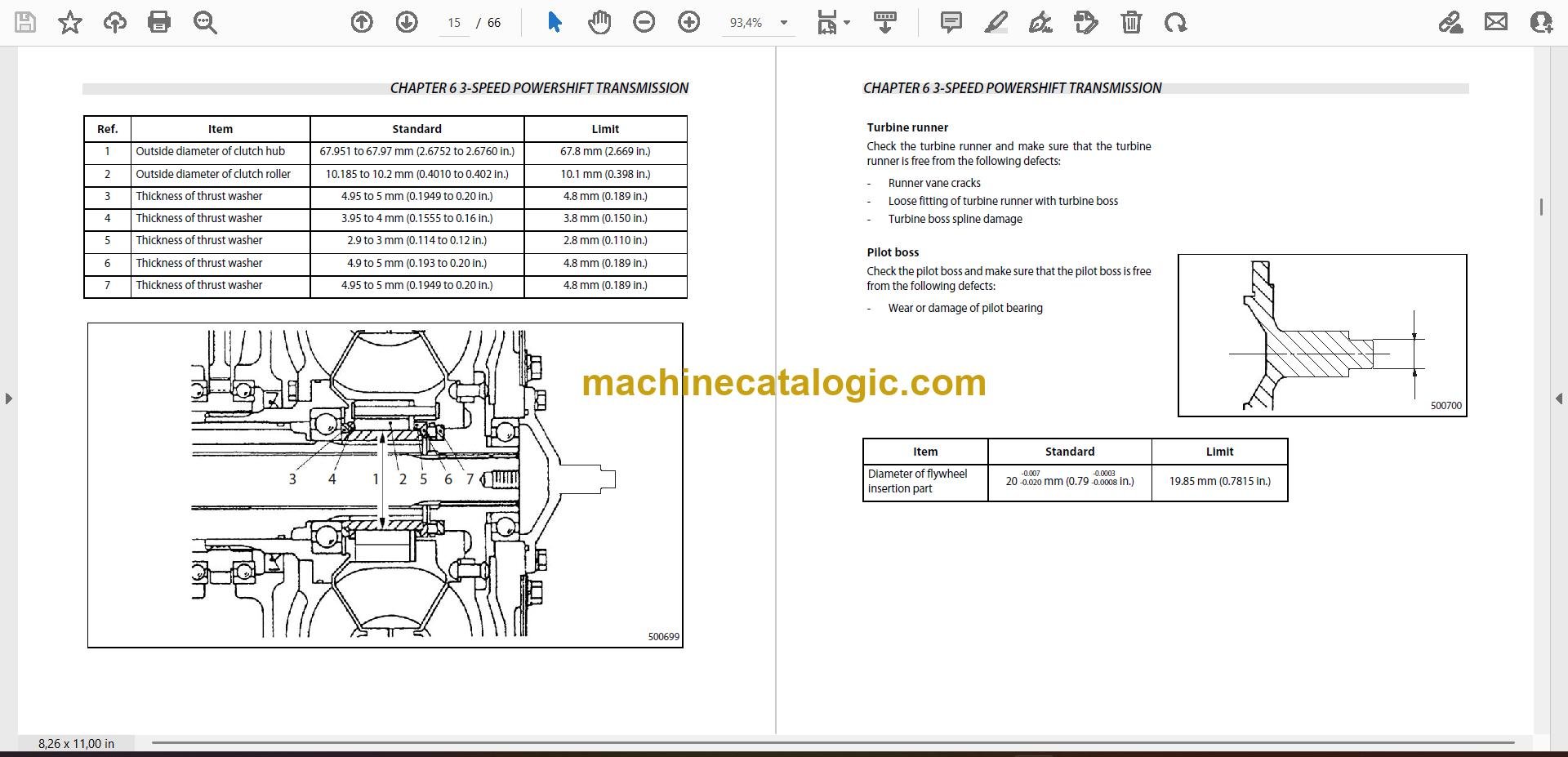This screenshot has height=757, width=1568.
Task: Click the total pages '66' label
Action: (494, 23)
